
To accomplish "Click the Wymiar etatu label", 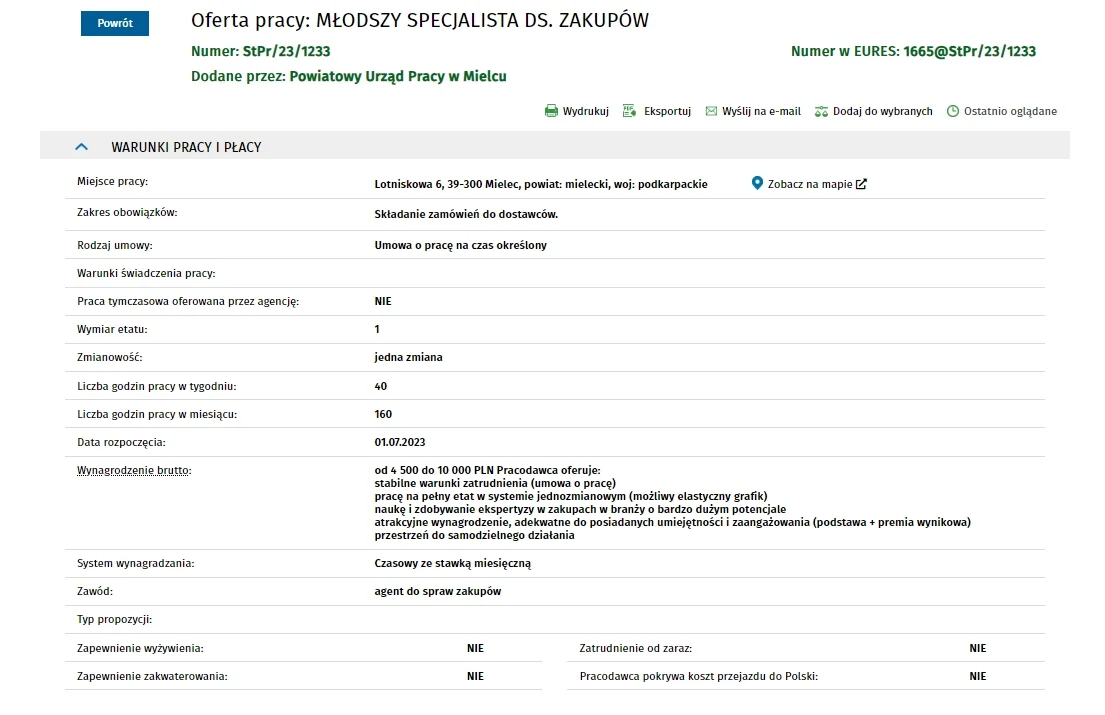I will (x=112, y=329).
